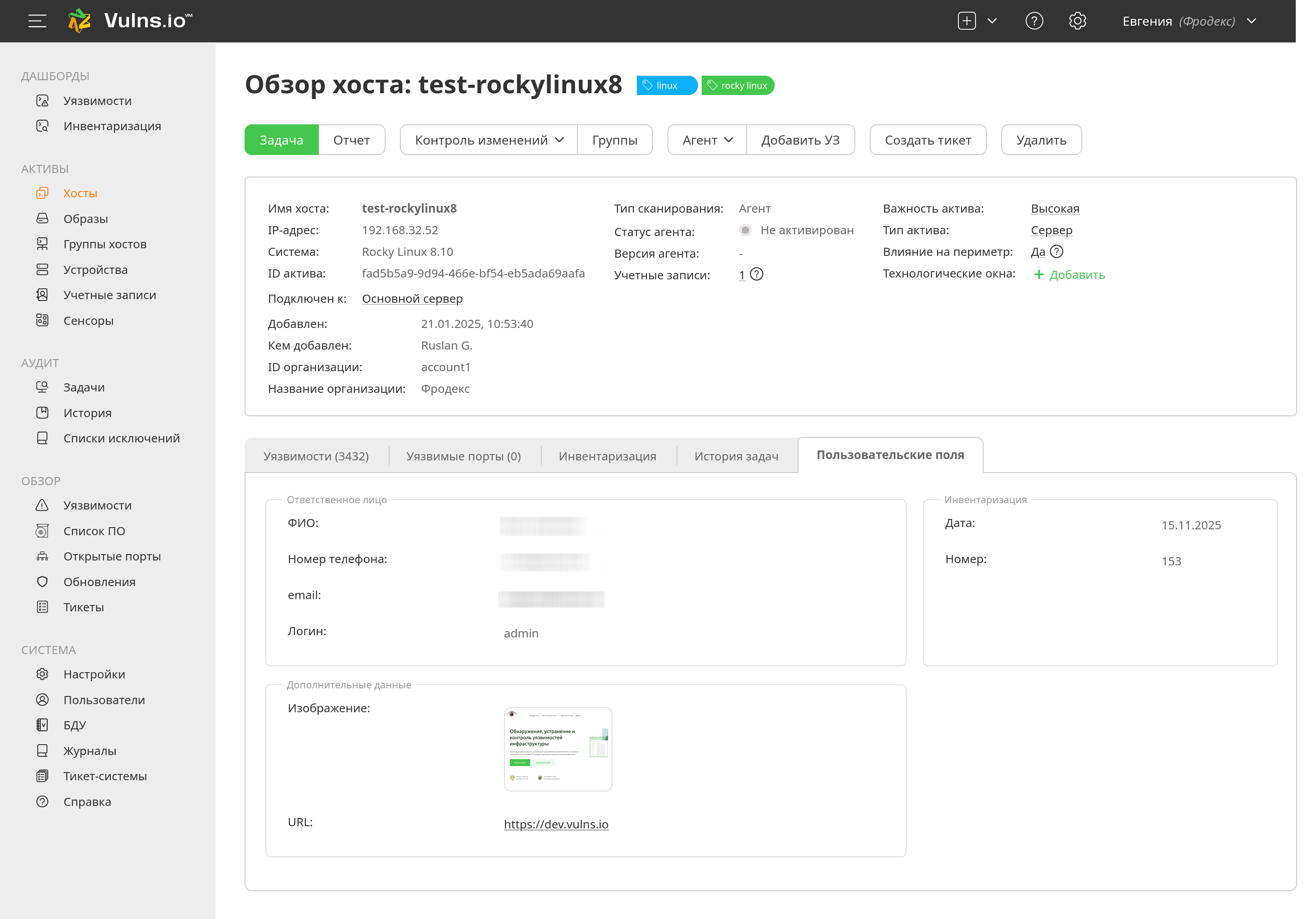Viewport: 1316px width, 919px height.
Task: Click help icon beside Влияние на периметр
Action: (x=1056, y=252)
